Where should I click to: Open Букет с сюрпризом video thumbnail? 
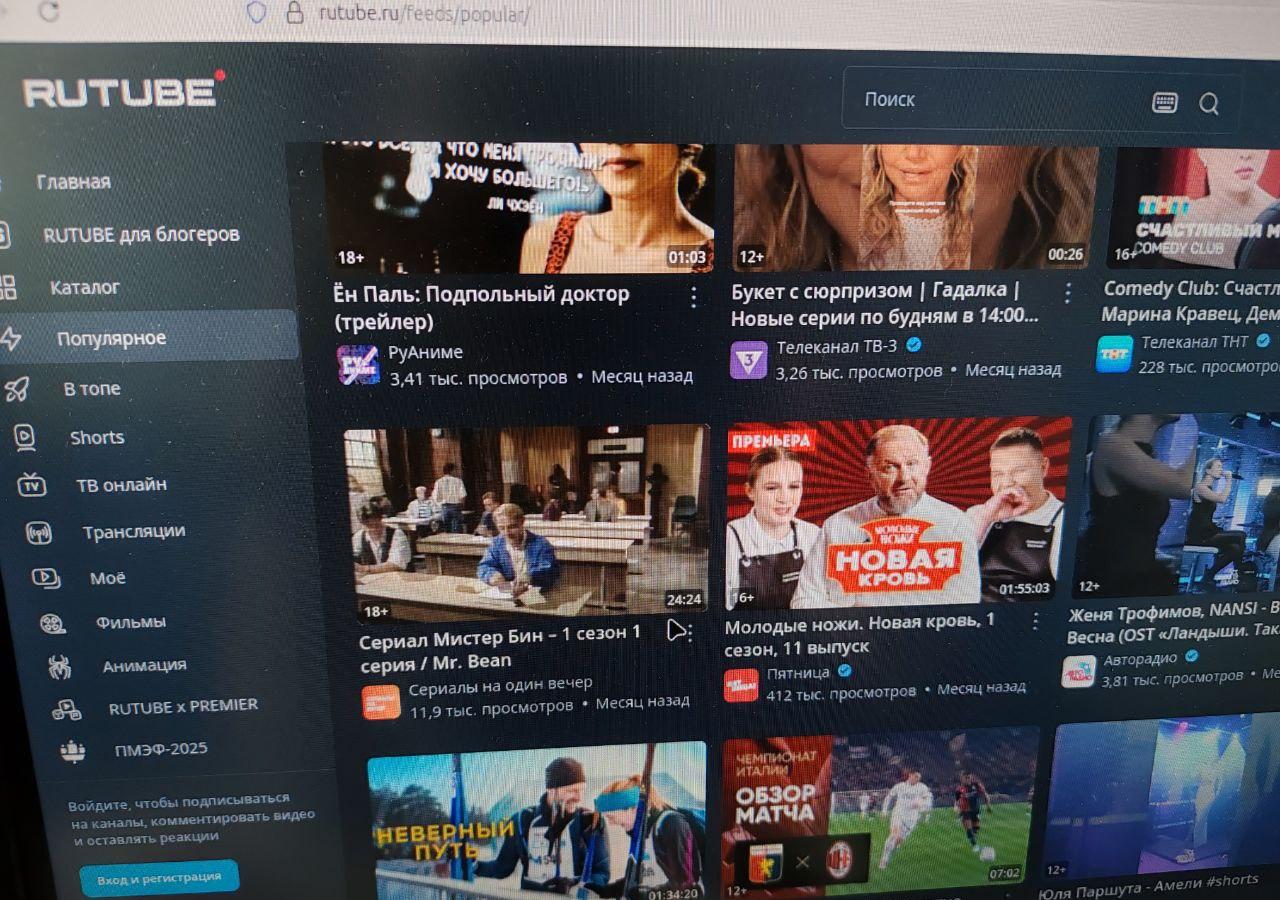(914, 208)
